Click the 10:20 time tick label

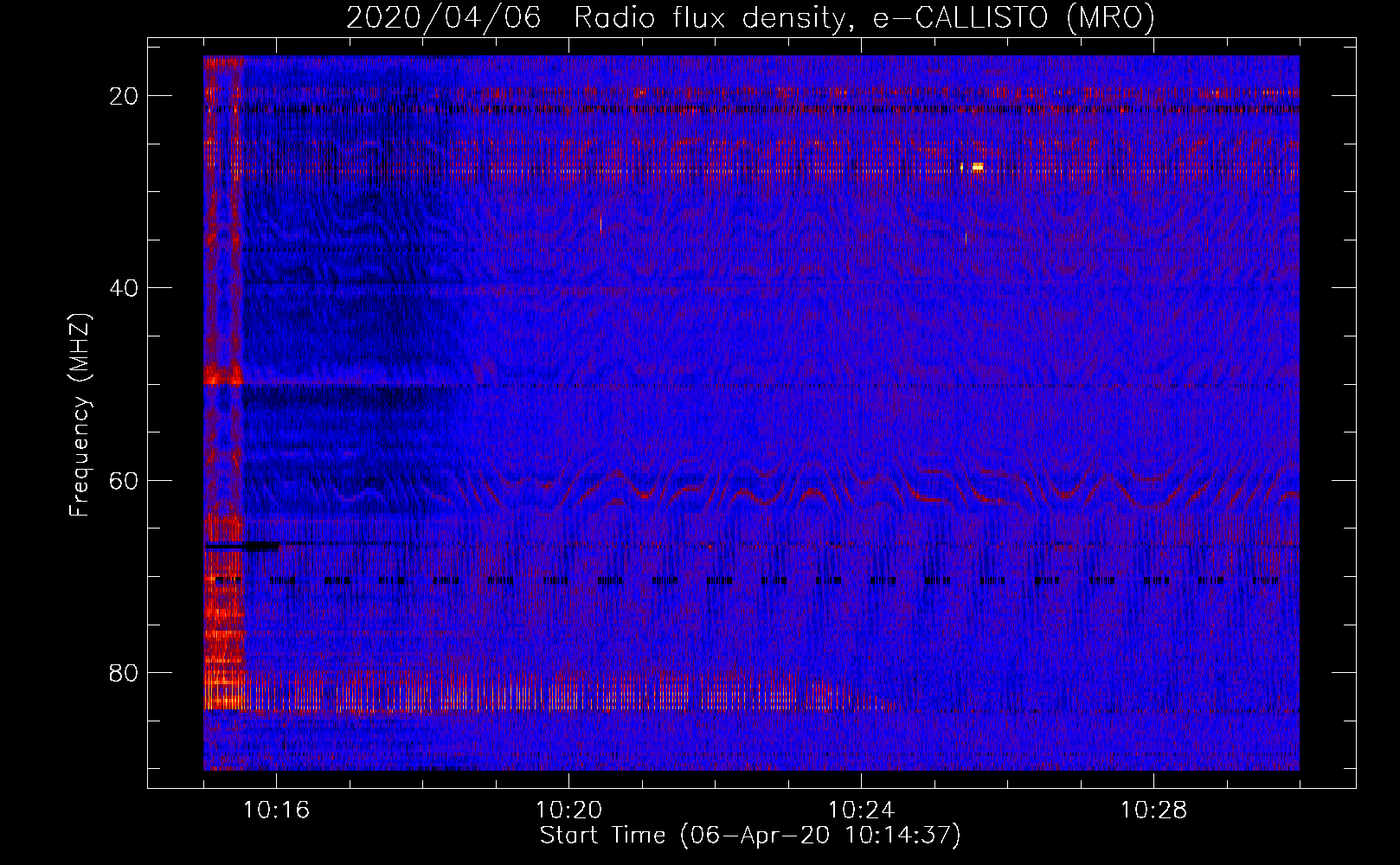pos(568,811)
